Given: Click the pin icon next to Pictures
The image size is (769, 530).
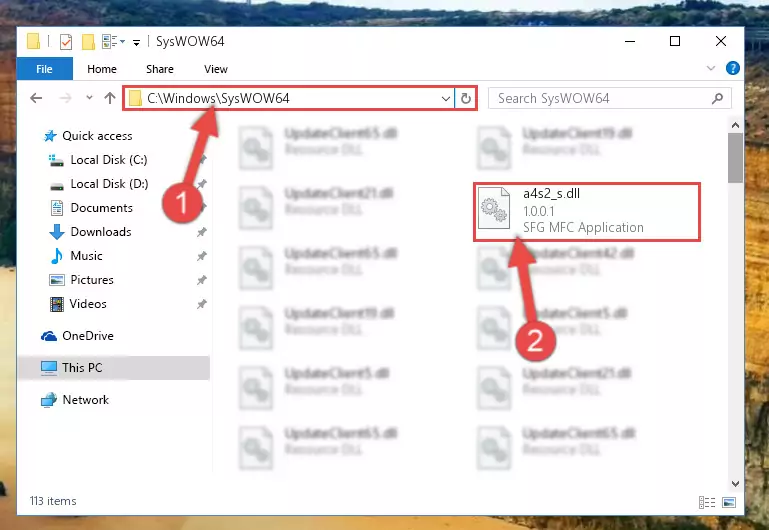Looking at the screenshot, I should click(x=202, y=280).
